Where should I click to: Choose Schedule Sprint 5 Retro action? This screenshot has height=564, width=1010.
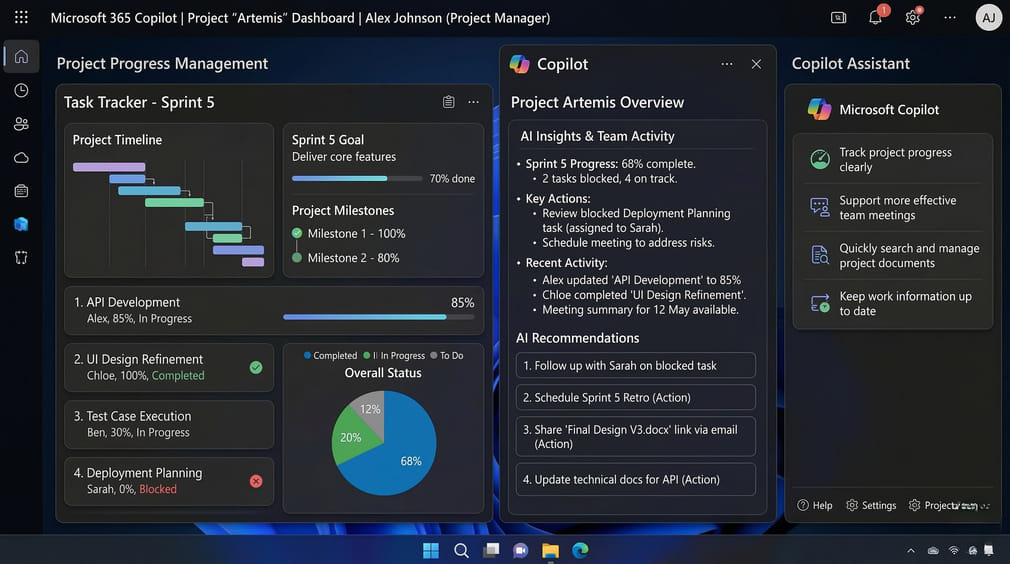pos(636,397)
